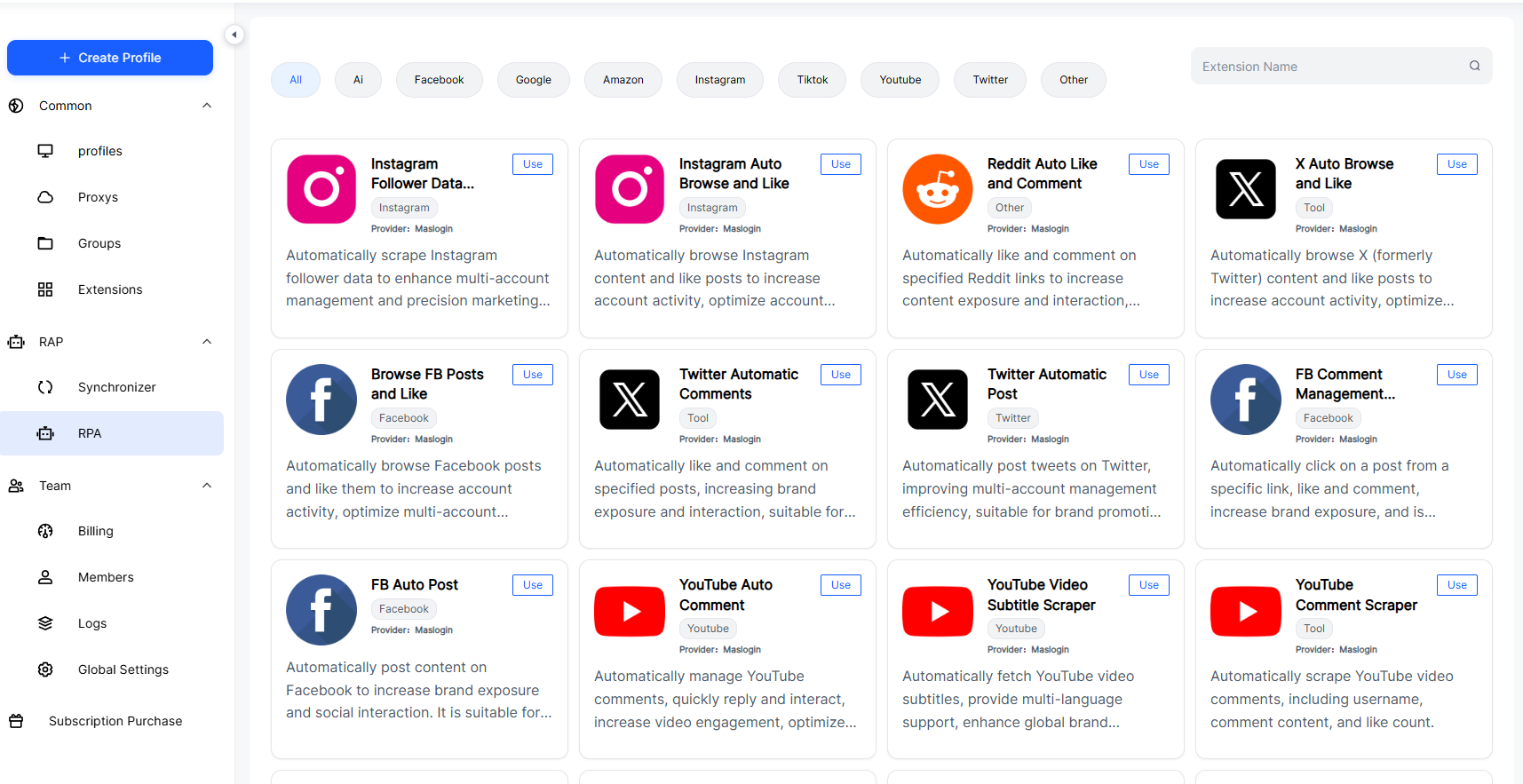Screen dimensions: 1523x784
Task: Collapse the Common section chevron
Action: coord(207,106)
